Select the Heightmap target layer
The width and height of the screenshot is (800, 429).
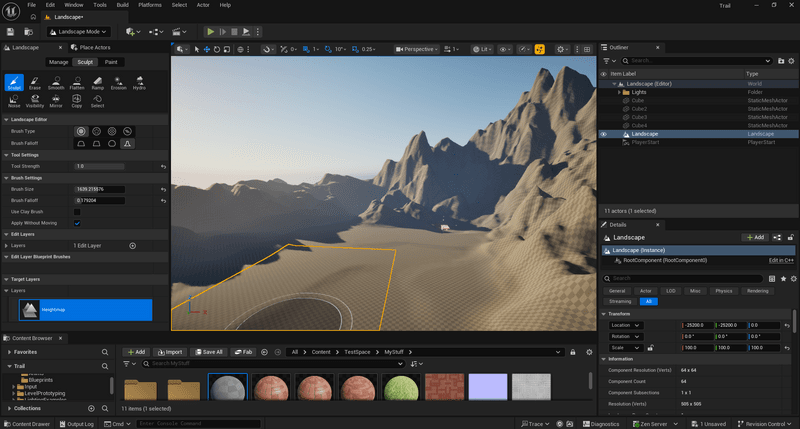coord(85,310)
